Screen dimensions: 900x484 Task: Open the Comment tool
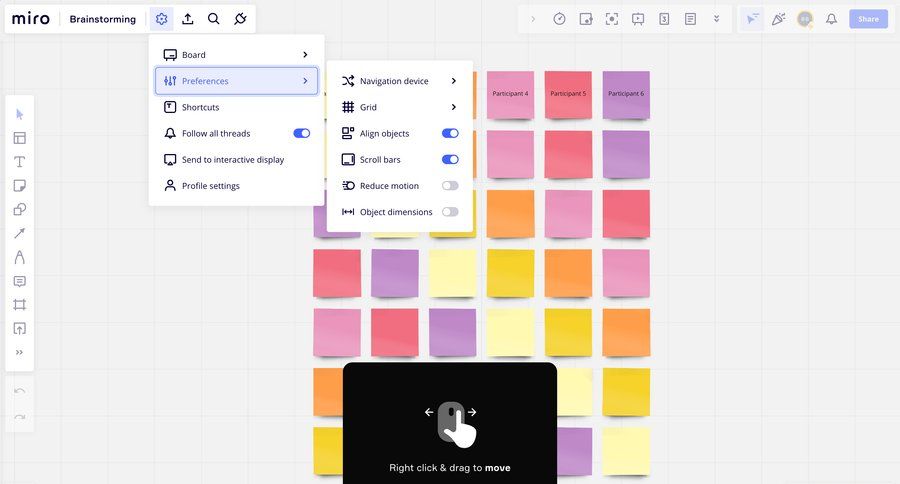[x=19, y=281]
